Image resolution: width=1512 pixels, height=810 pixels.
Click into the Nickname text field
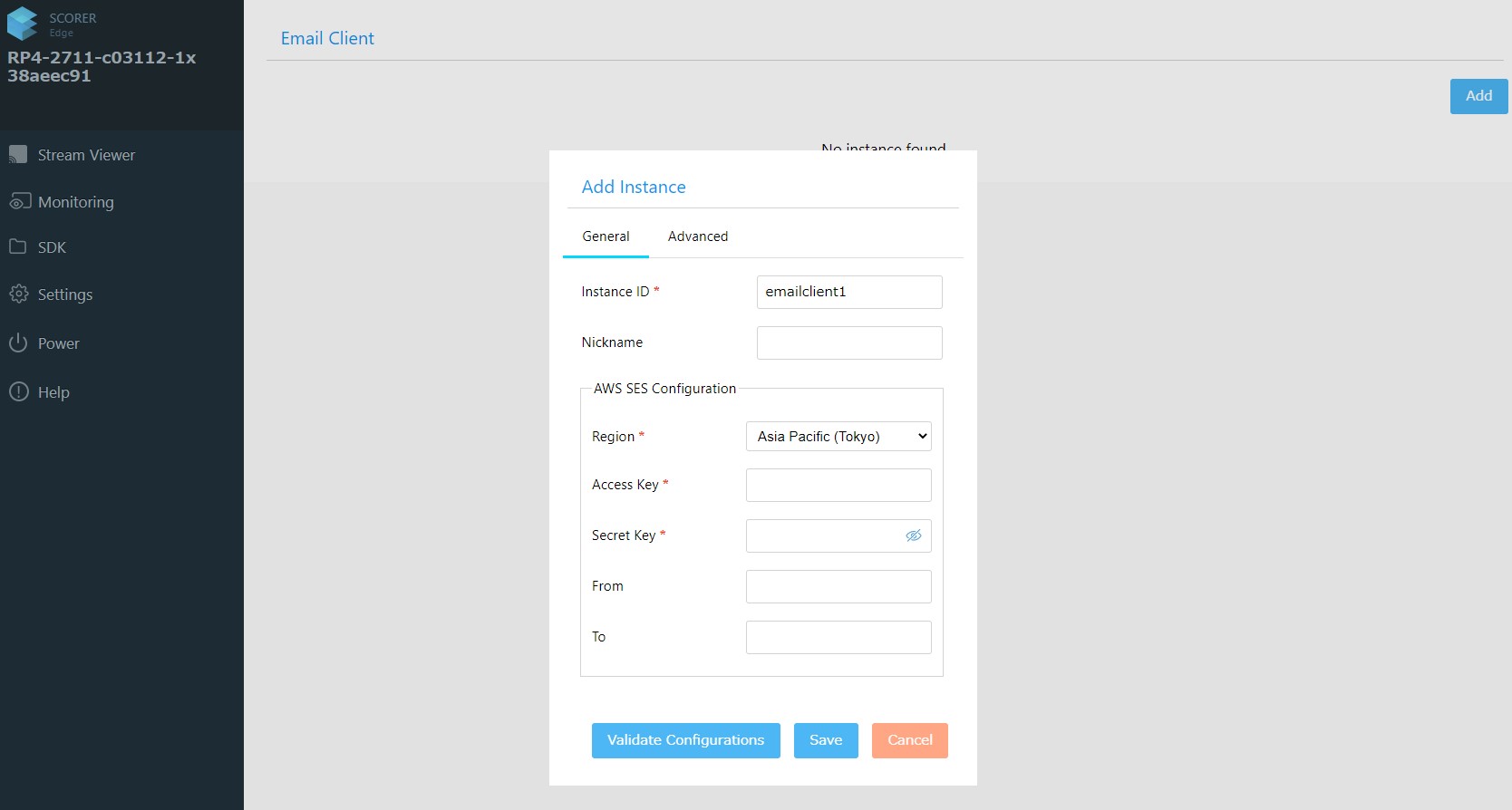tap(848, 342)
